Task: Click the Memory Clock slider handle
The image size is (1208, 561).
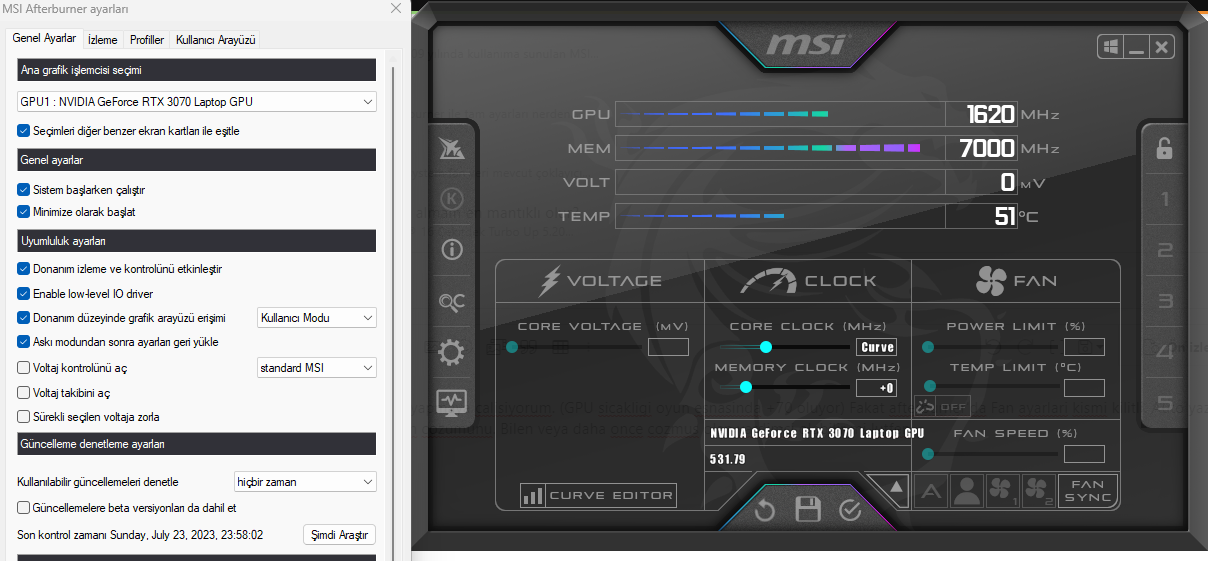Action: 746,387
